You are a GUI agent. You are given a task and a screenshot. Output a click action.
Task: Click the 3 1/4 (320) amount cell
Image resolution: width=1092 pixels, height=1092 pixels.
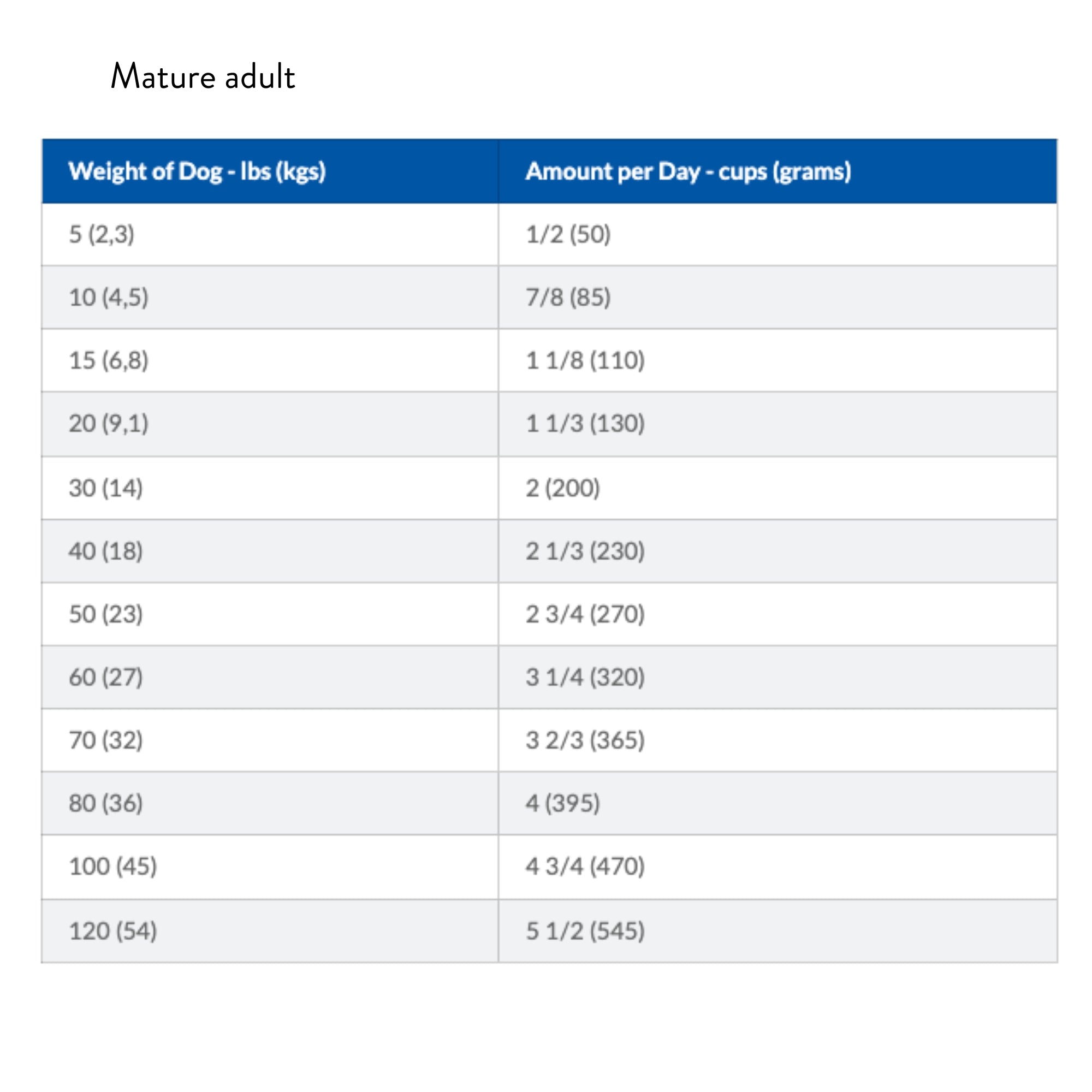(x=585, y=677)
